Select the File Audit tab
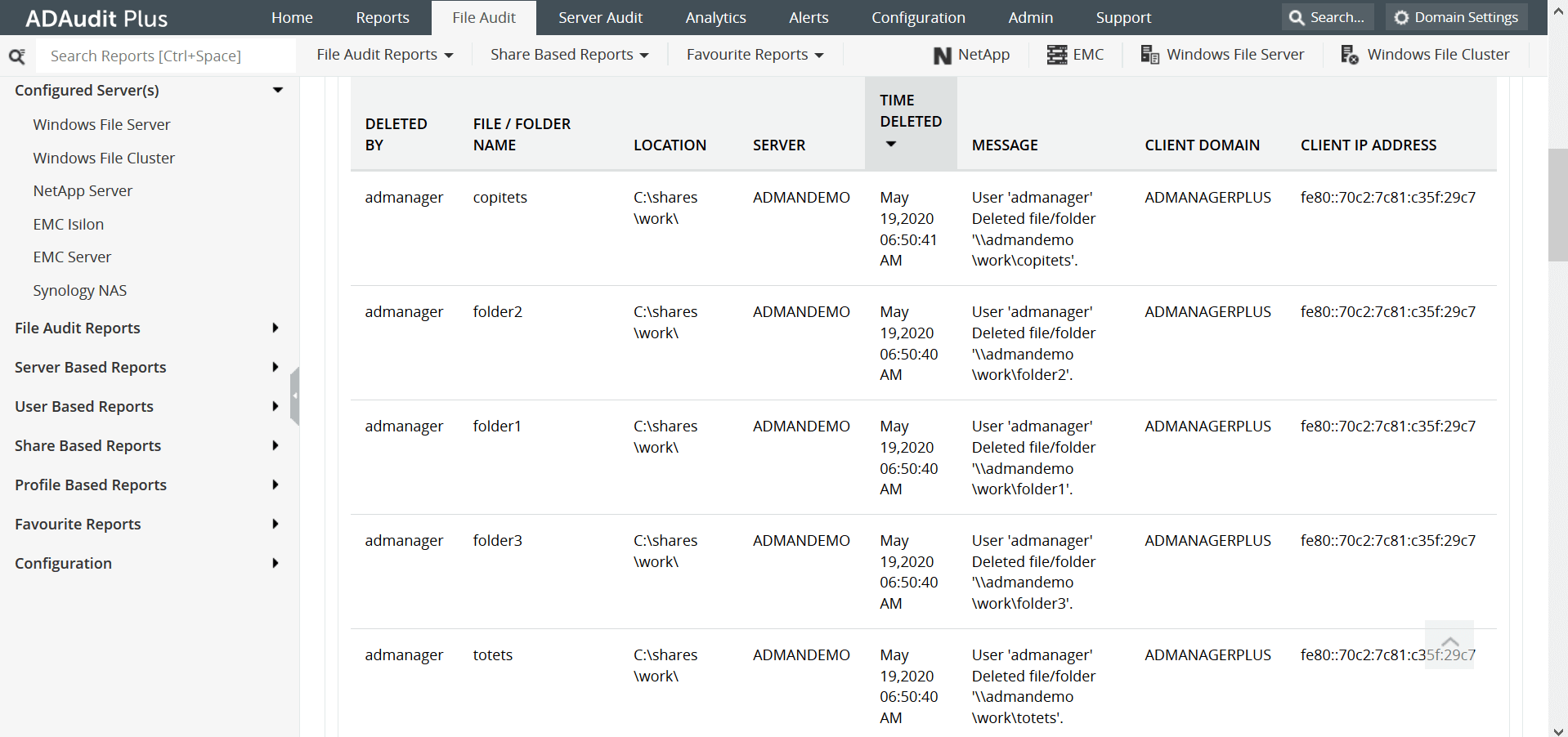 484,17
